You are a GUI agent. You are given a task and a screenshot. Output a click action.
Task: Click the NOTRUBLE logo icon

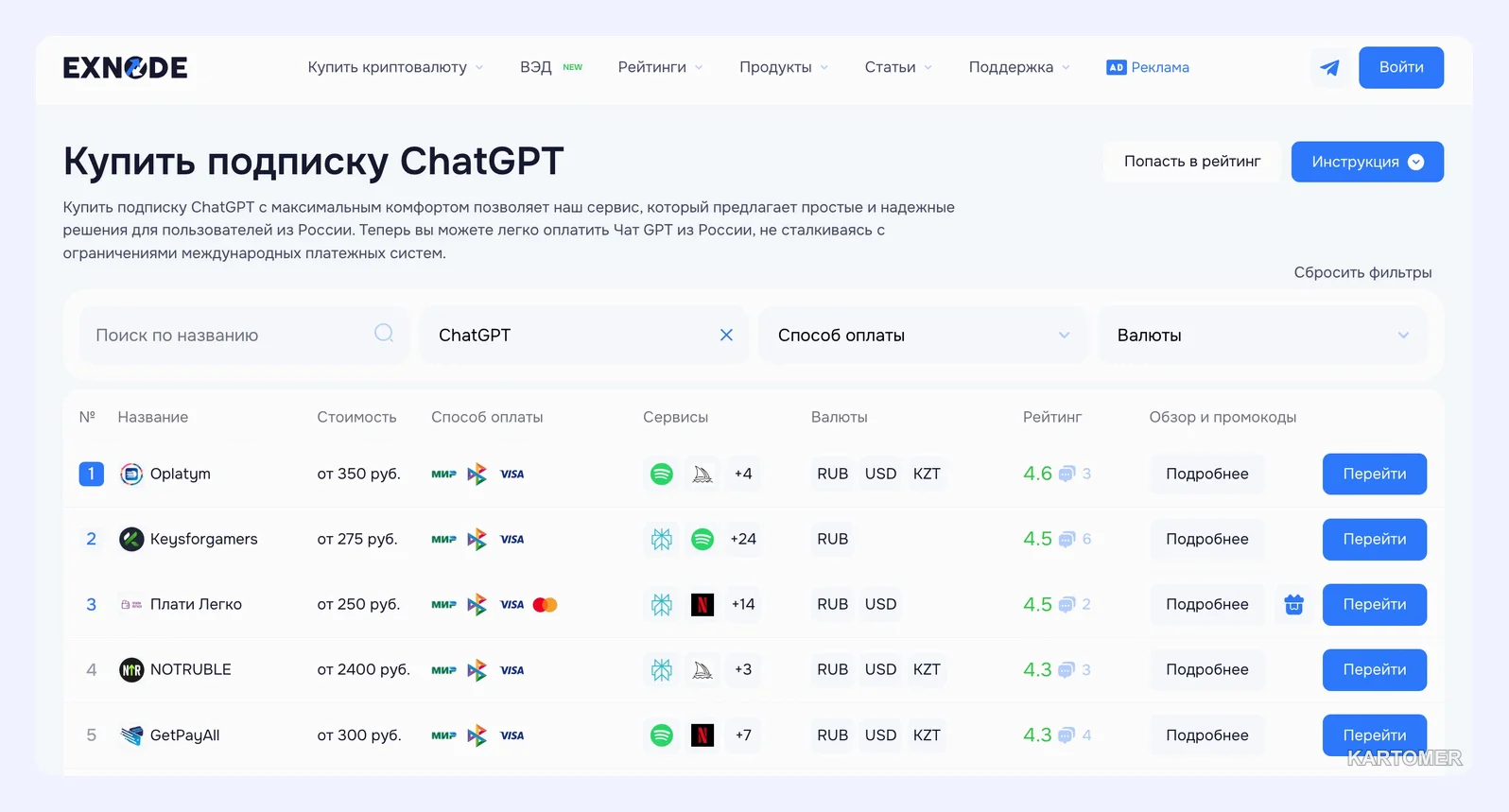point(131,669)
